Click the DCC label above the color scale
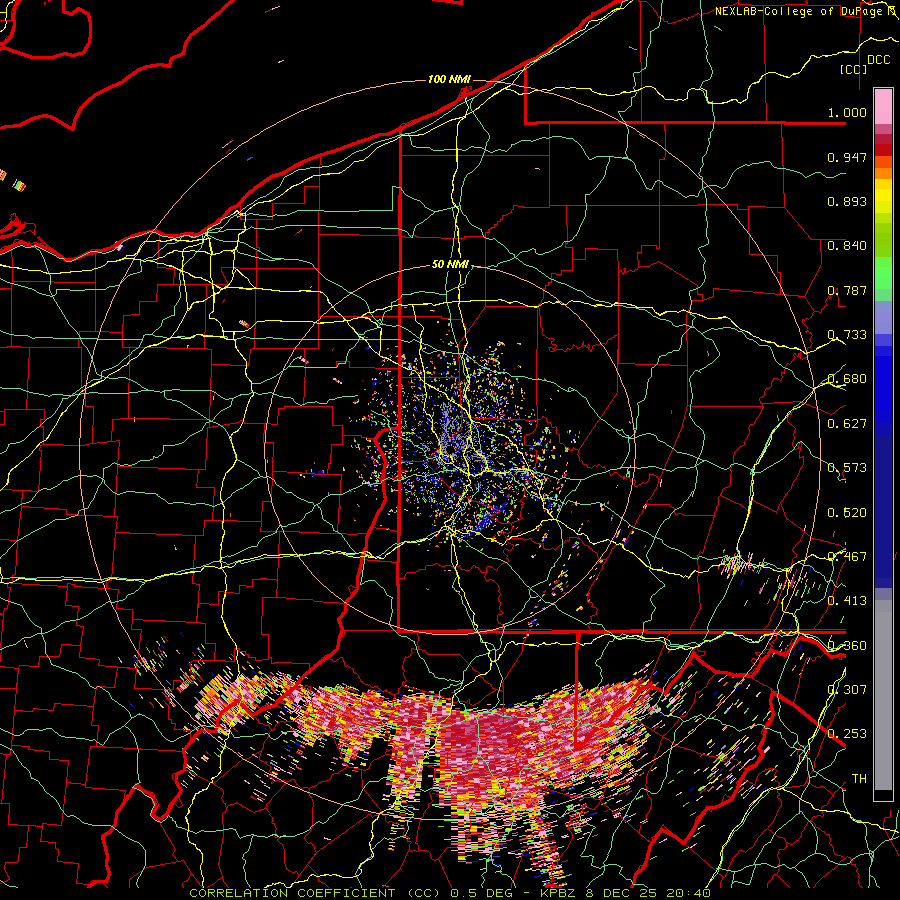 click(878, 60)
